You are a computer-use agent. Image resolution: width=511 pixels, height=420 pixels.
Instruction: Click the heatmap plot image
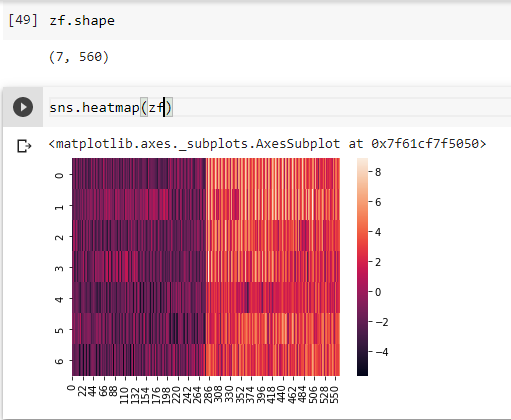[206, 267]
